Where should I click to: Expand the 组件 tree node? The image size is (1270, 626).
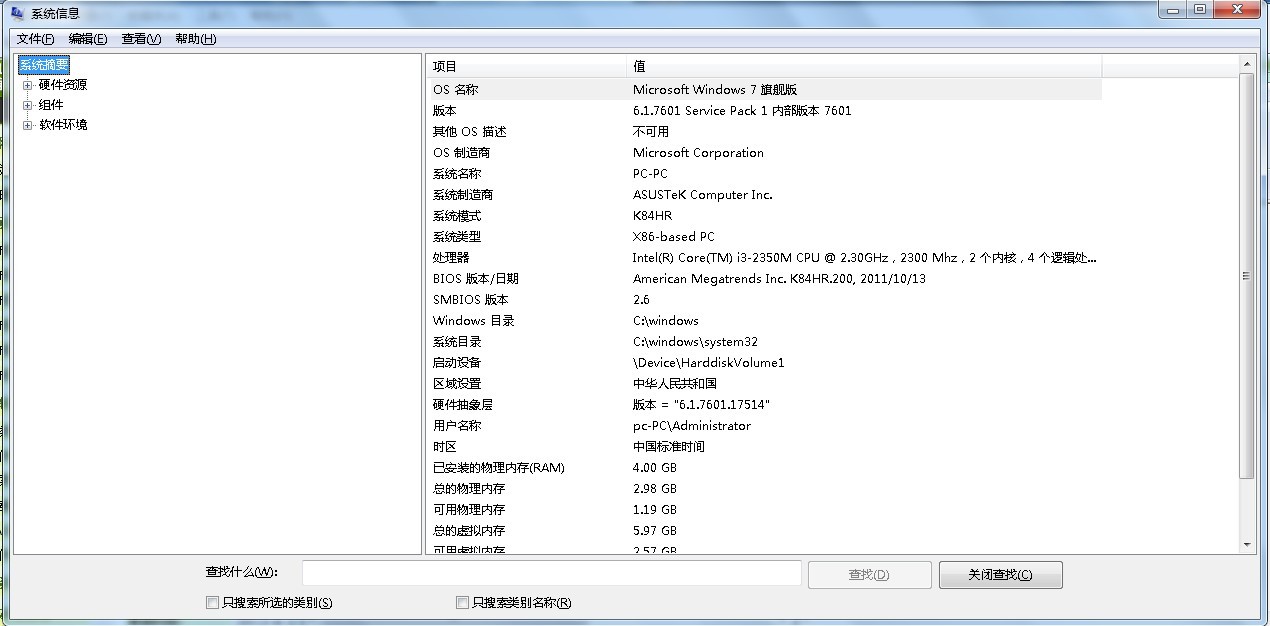[28, 105]
